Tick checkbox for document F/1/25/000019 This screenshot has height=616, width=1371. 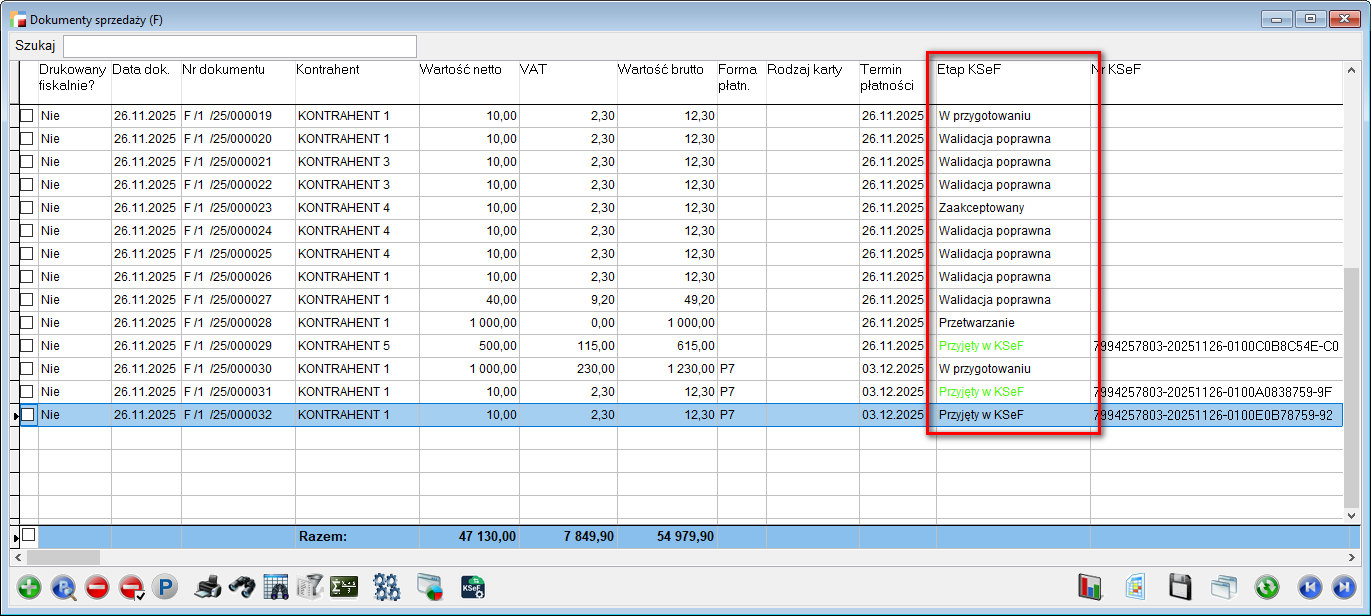(x=27, y=116)
